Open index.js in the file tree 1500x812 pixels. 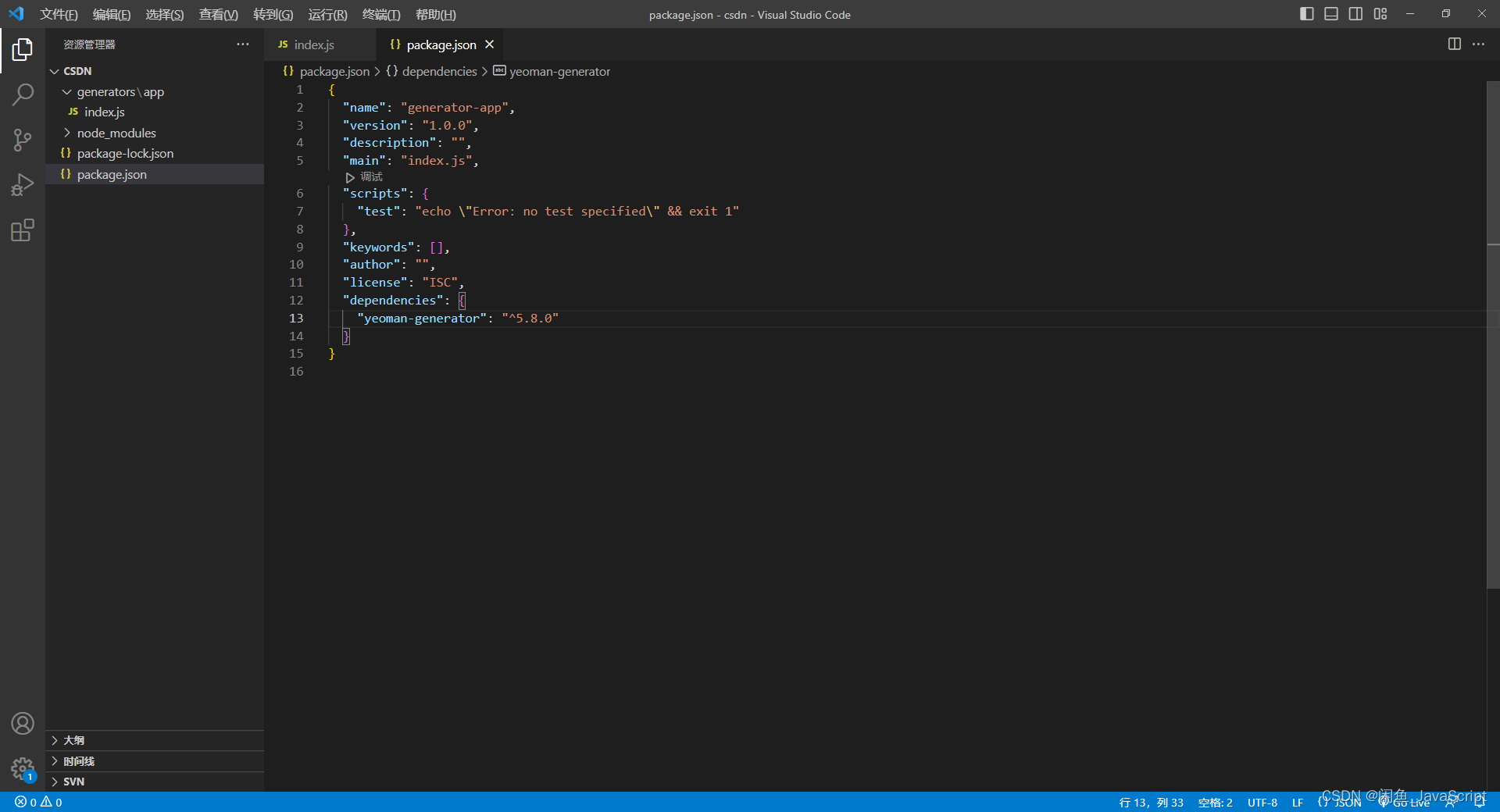point(155,112)
